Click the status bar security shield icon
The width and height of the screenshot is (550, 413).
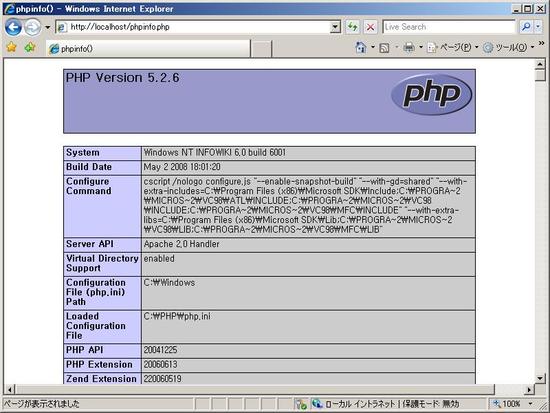pos(301,404)
